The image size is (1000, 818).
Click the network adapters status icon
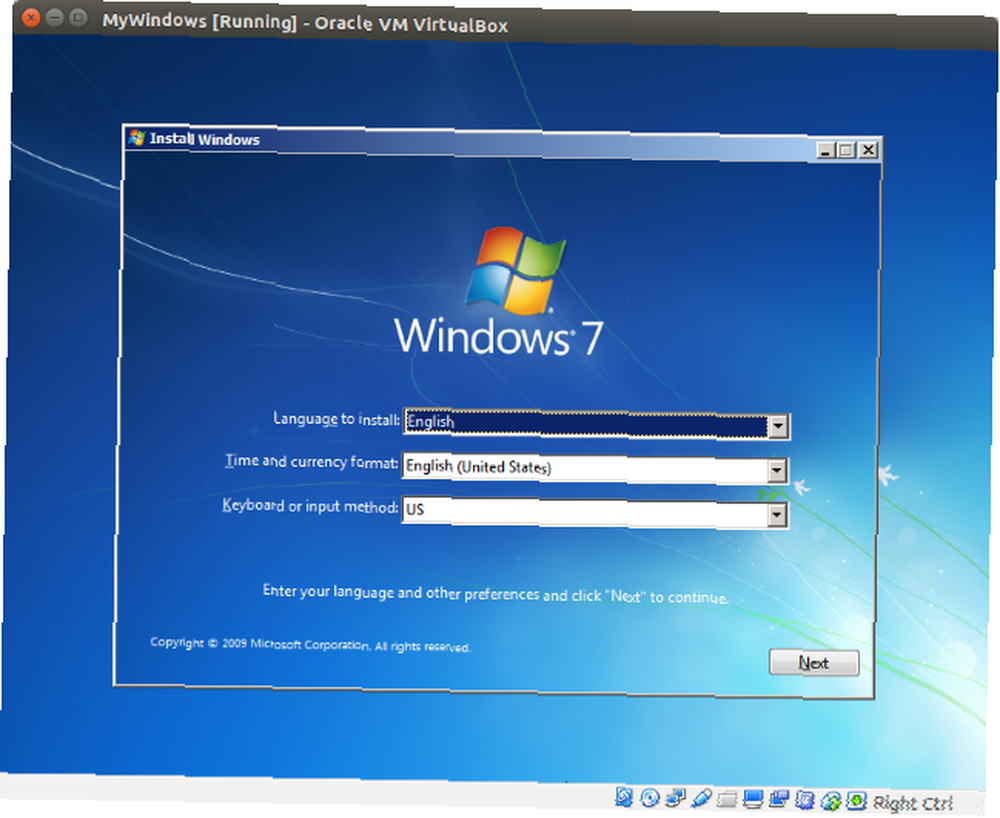pyautogui.click(x=675, y=798)
